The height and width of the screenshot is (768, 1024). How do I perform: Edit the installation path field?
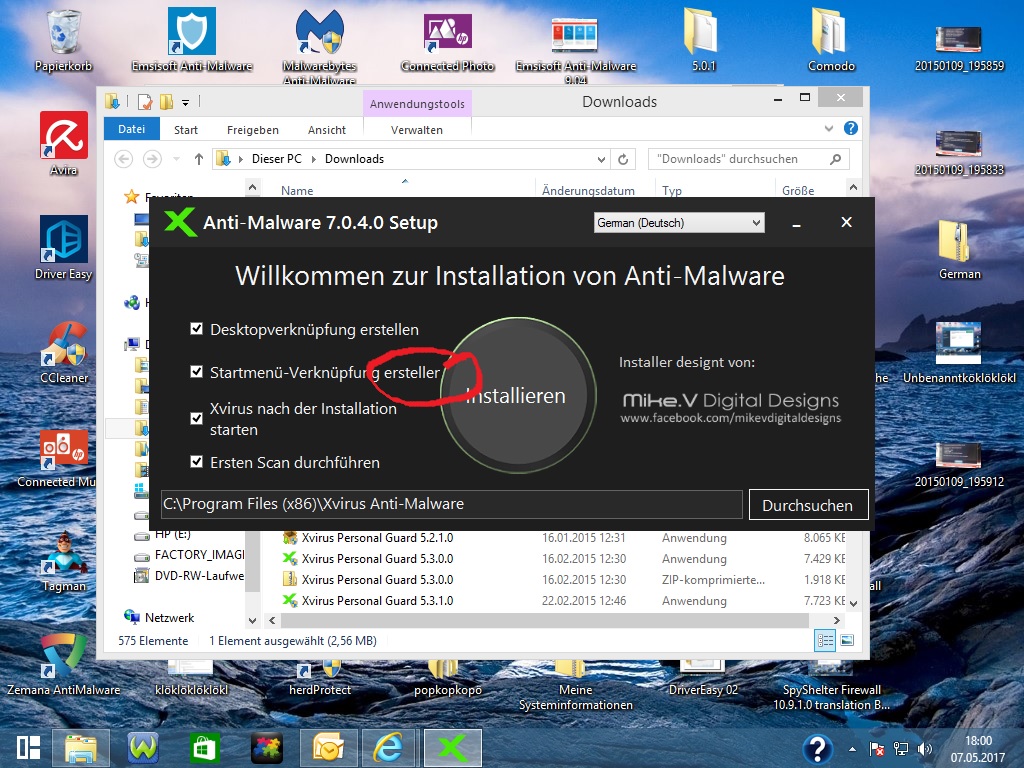452,504
